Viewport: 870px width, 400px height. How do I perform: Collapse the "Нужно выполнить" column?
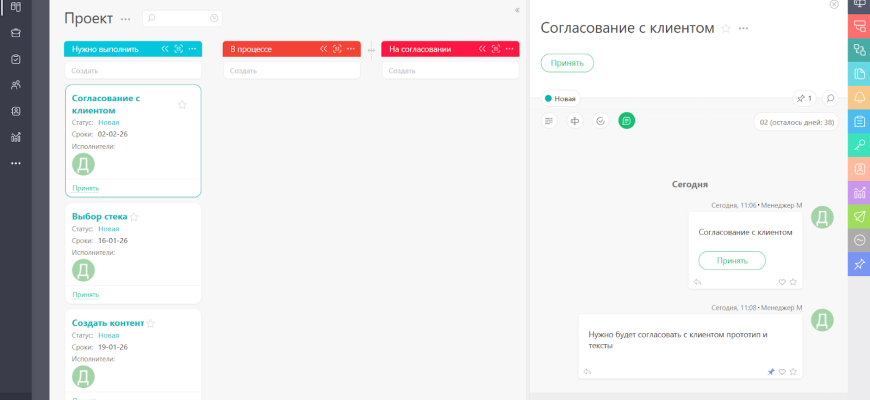click(x=165, y=48)
